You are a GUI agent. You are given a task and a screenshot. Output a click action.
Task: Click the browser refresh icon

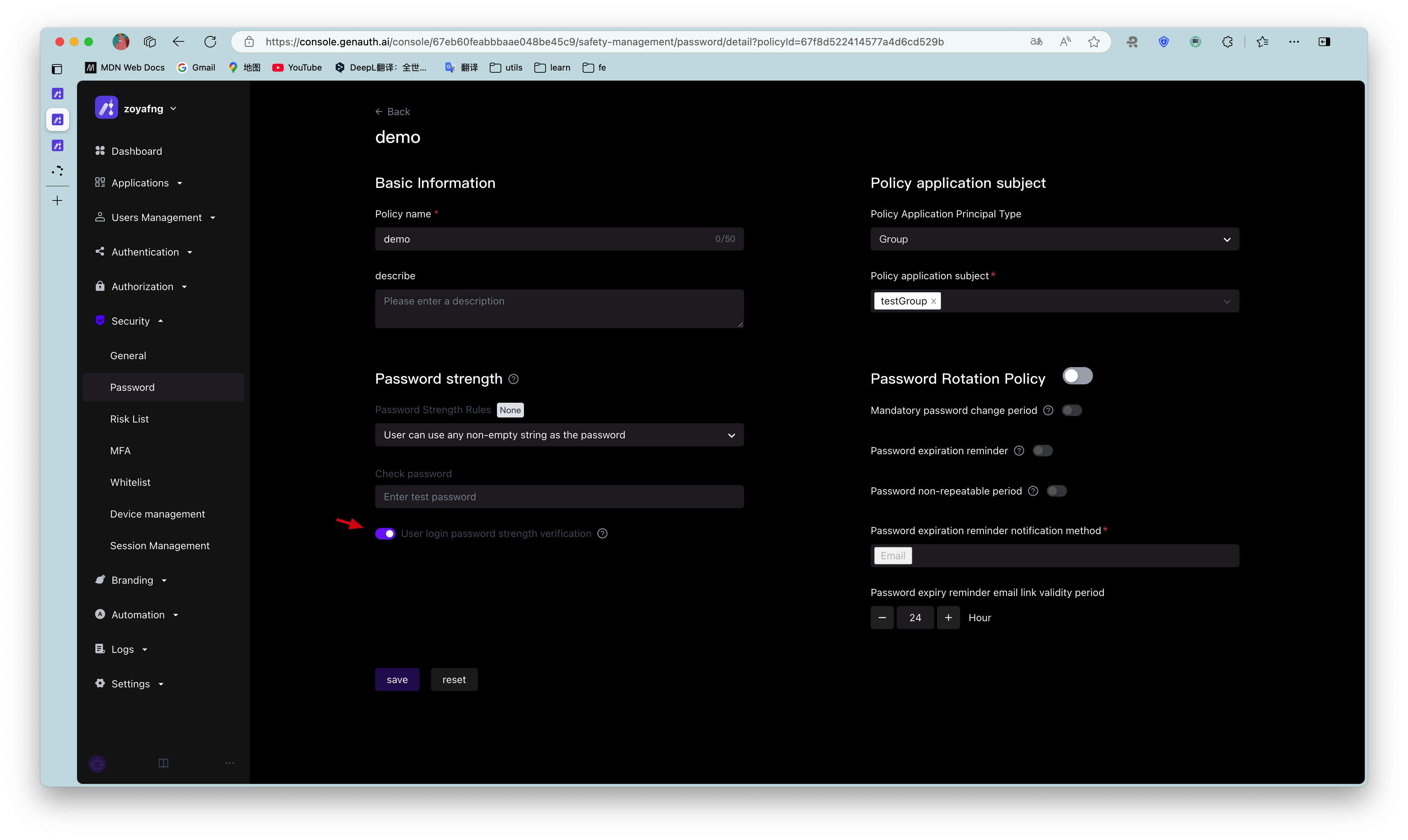210,42
